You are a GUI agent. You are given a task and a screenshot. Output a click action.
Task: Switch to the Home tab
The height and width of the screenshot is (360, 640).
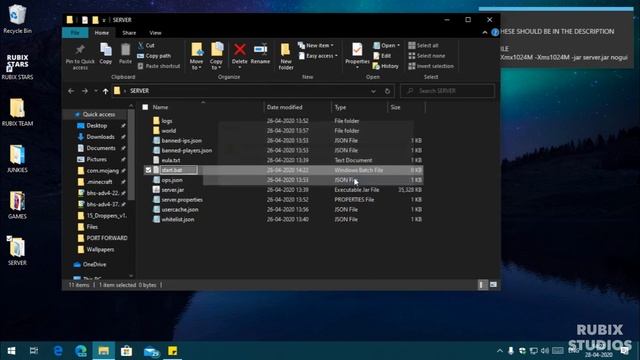[x=102, y=33]
